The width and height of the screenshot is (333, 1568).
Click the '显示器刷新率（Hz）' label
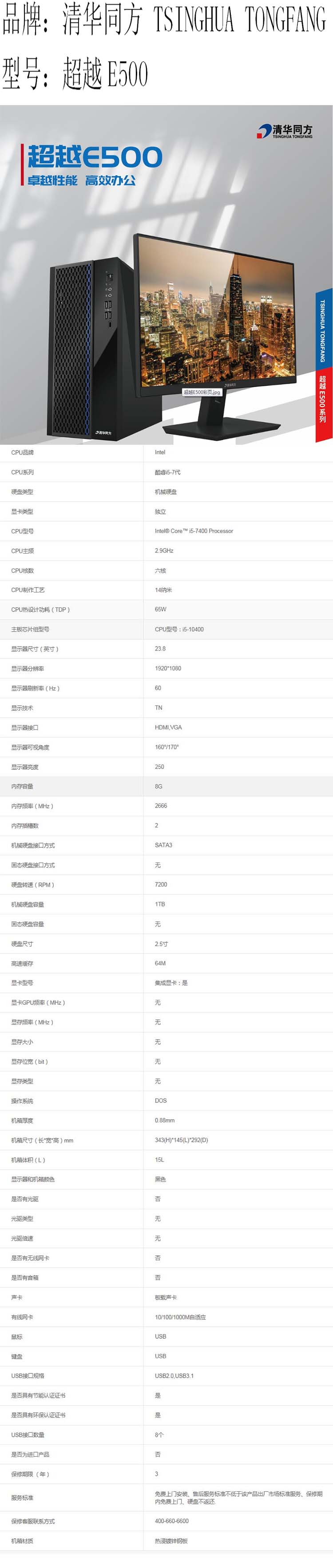36,688
